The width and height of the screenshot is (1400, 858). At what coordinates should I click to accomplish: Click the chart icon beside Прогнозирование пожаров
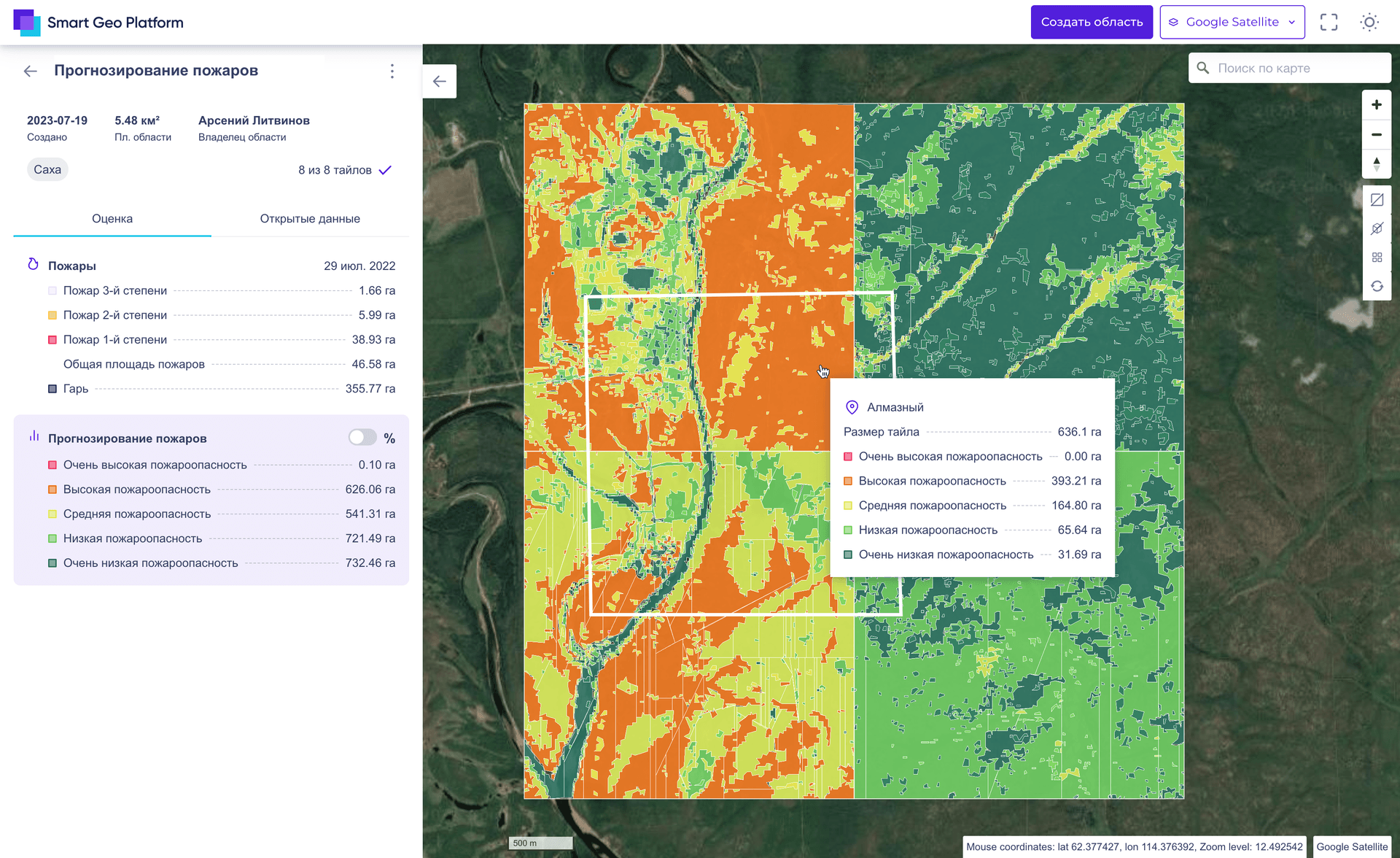point(34,436)
